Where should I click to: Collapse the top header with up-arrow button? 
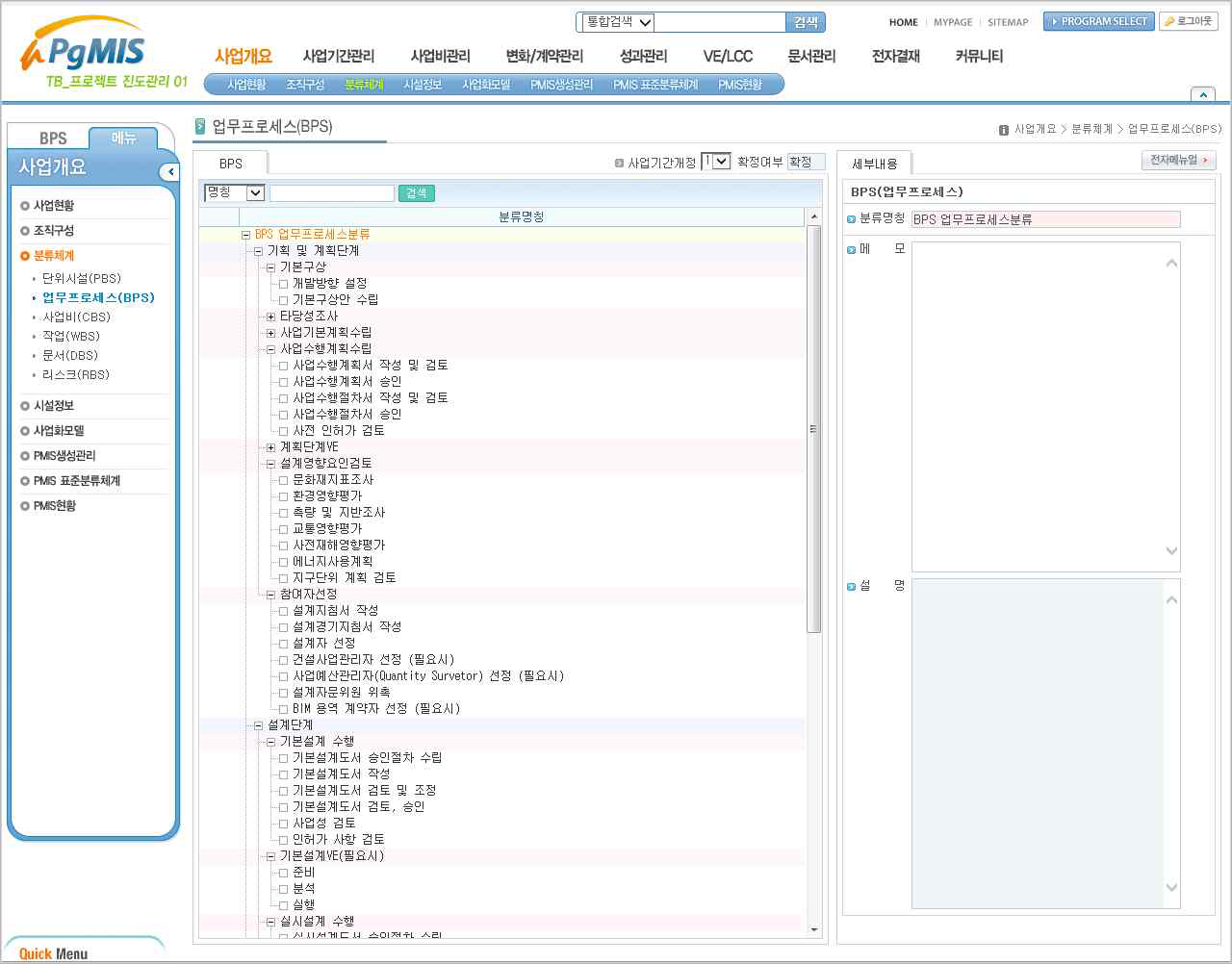1202,94
